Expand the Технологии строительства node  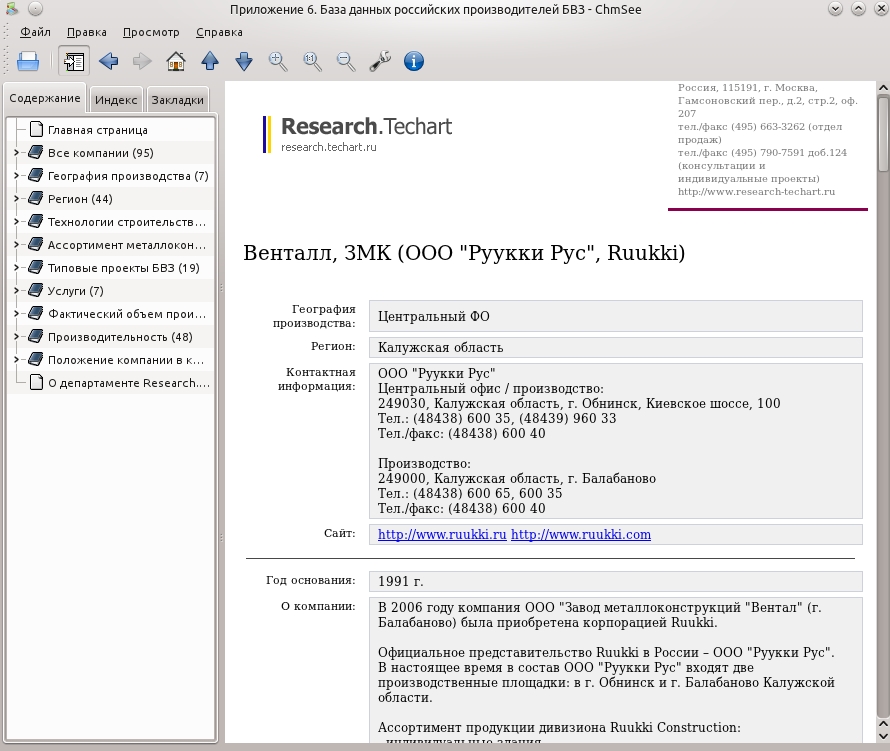click(x=16, y=221)
